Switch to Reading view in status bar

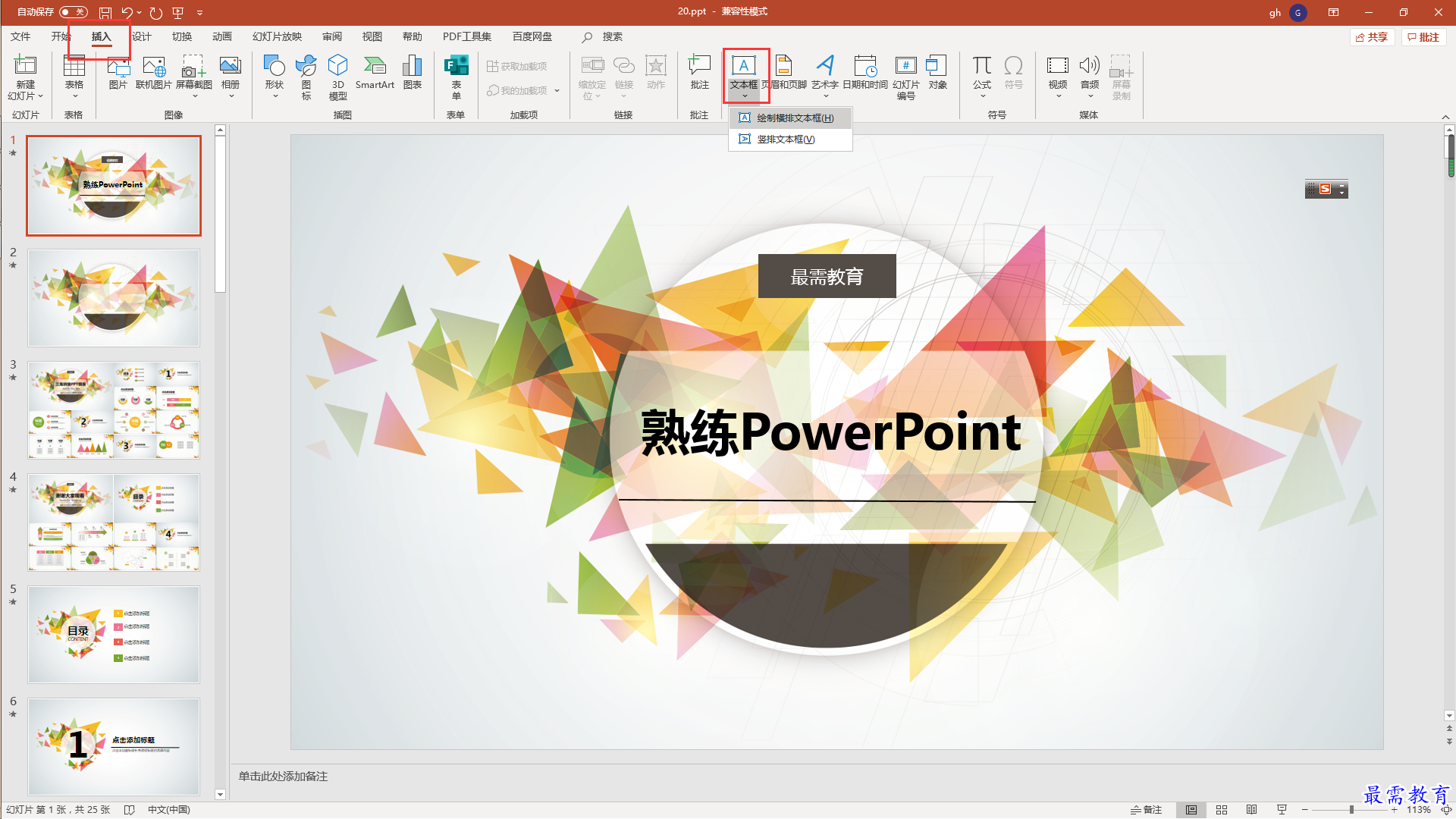[x=1252, y=810]
